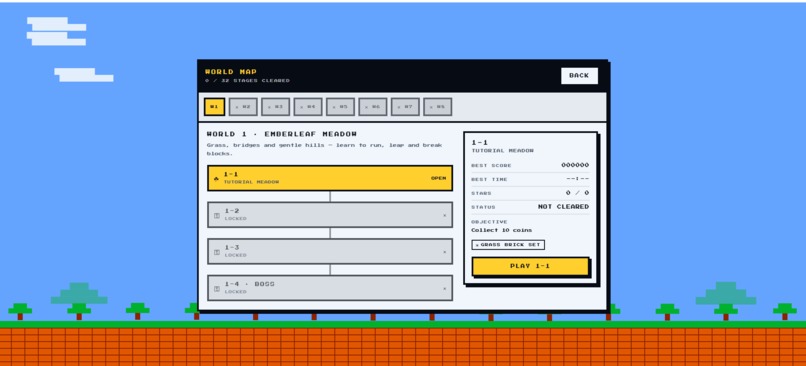Click the objective Collect 10 coins
Image resolution: width=806 pixels, height=366 pixels.
[502, 230]
